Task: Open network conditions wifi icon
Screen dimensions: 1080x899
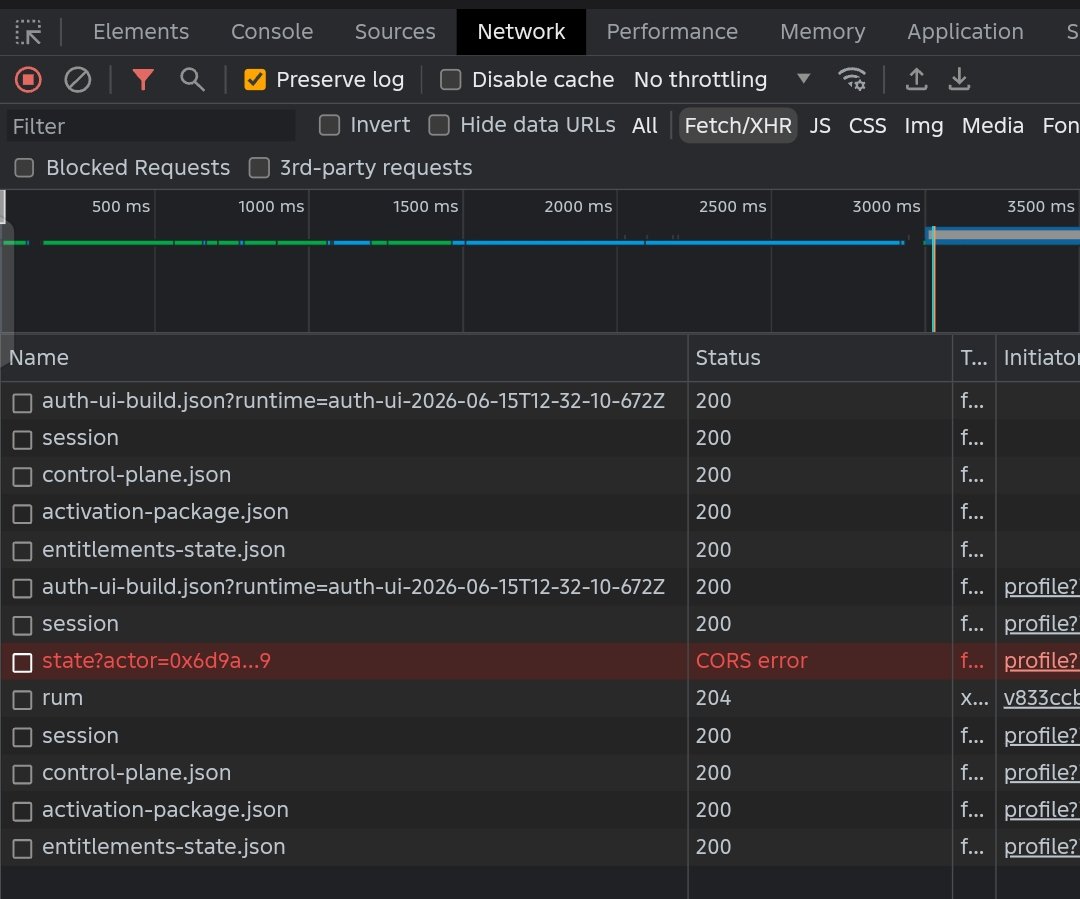Action: pyautogui.click(x=852, y=79)
